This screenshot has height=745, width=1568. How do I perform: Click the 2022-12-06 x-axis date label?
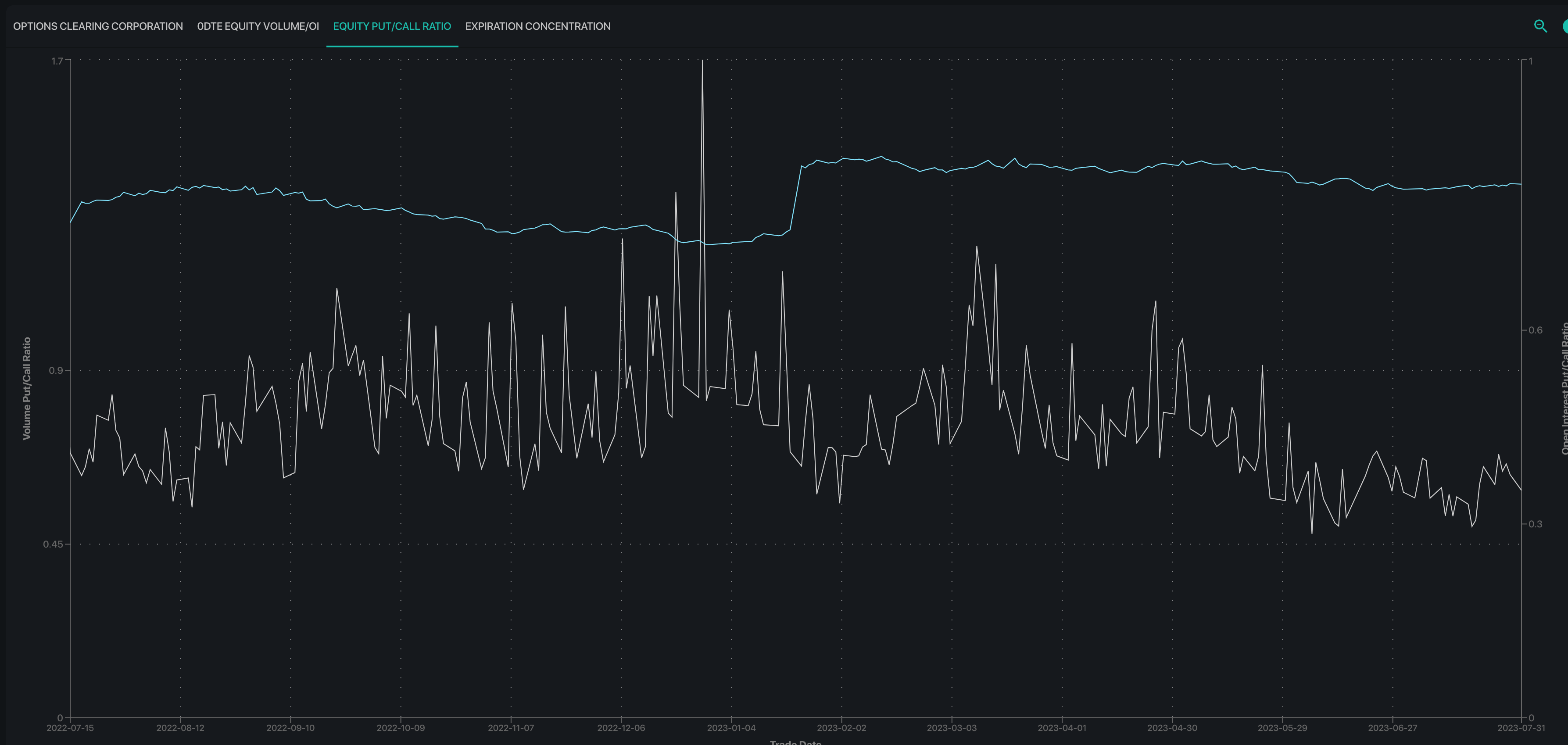[621, 728]
